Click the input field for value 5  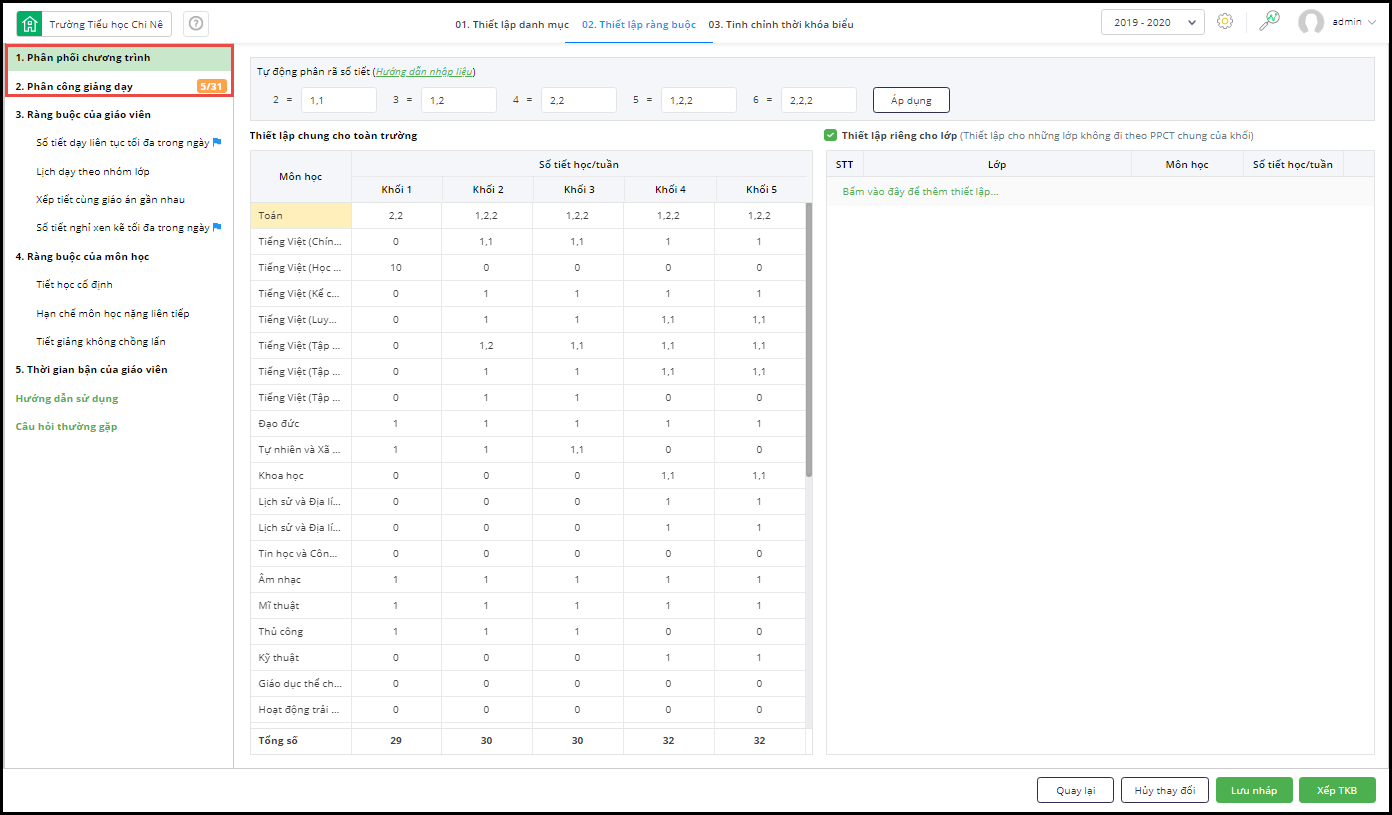pos(698,100)
